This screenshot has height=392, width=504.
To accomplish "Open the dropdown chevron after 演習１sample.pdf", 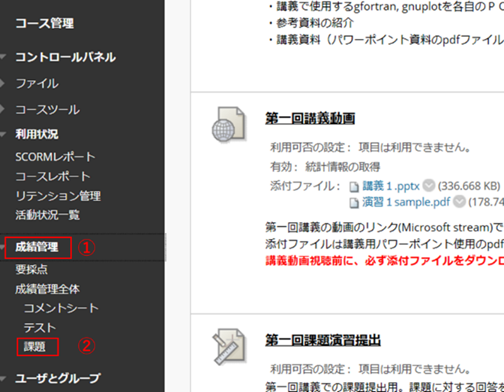I will tap(459, 202).
